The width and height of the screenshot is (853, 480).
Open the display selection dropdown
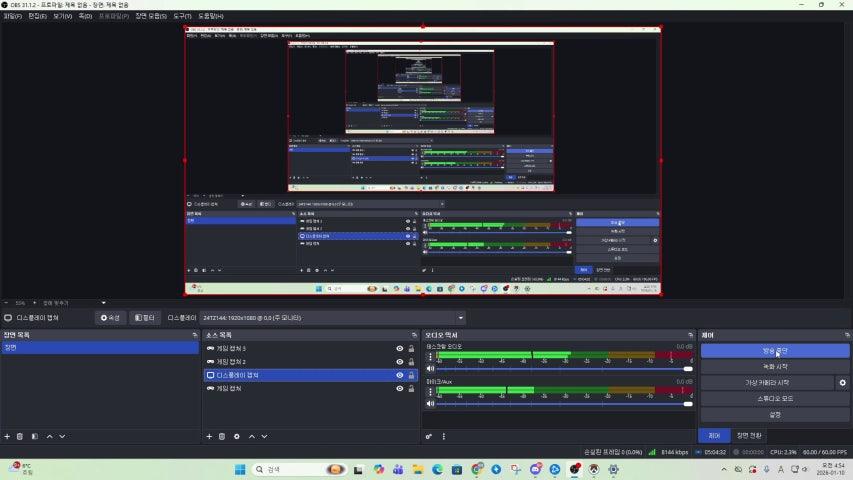461,318
